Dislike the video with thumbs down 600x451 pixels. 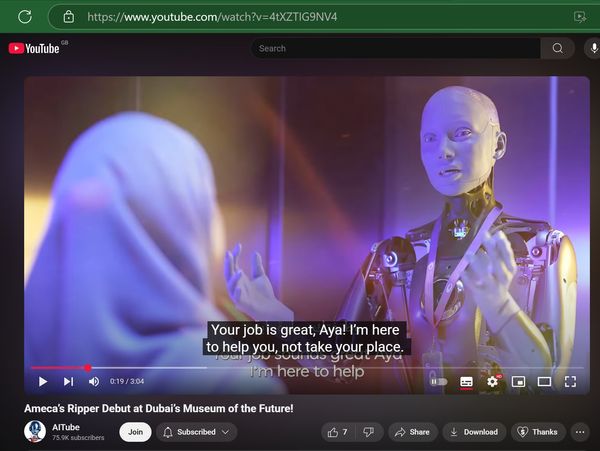[x=368, y=432]
